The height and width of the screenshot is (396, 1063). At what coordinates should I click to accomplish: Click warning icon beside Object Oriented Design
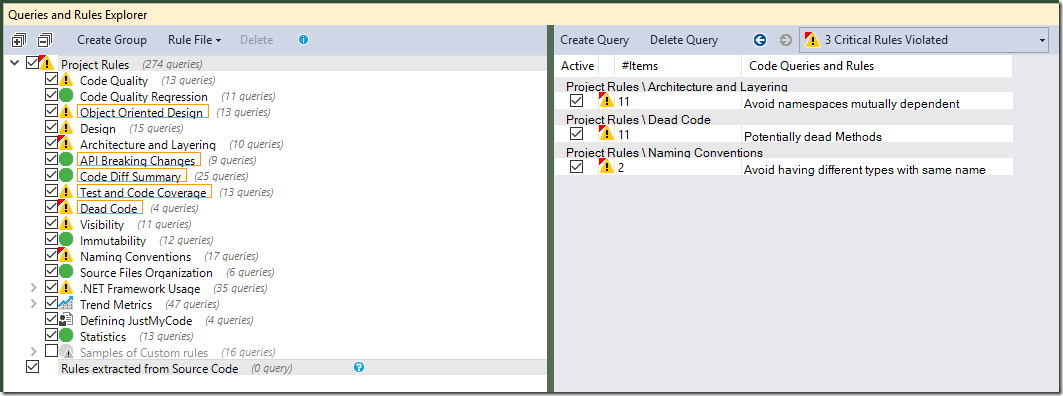(x=66, y=113)
